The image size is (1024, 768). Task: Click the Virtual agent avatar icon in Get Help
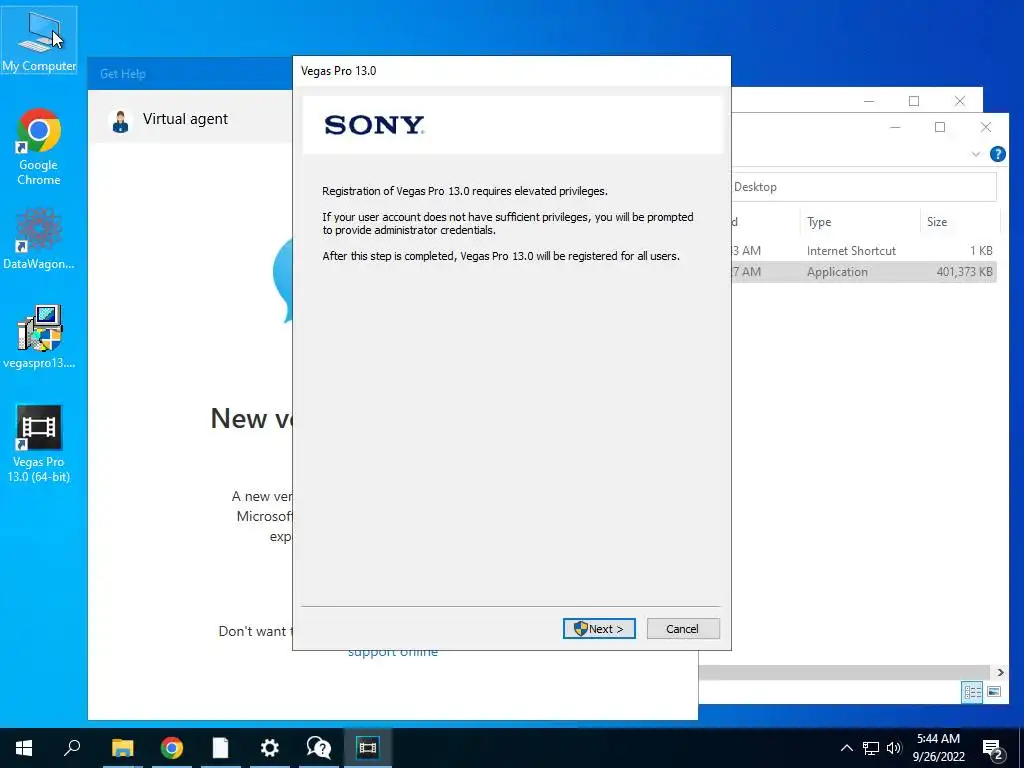[120, 121]
